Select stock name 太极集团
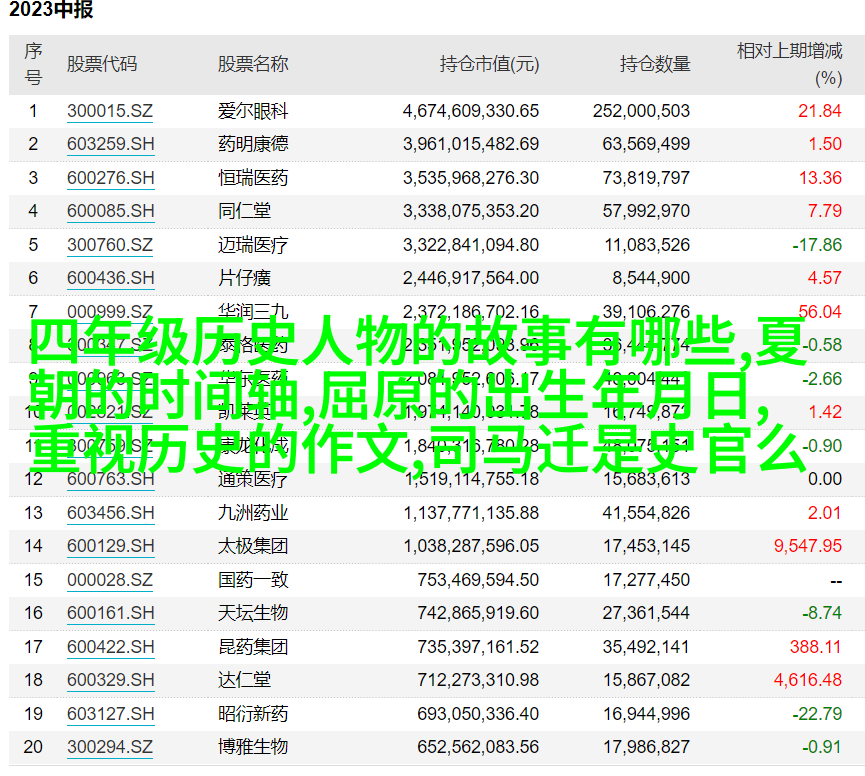The width and height of the screenshot is (865, 776). [253, 546]
